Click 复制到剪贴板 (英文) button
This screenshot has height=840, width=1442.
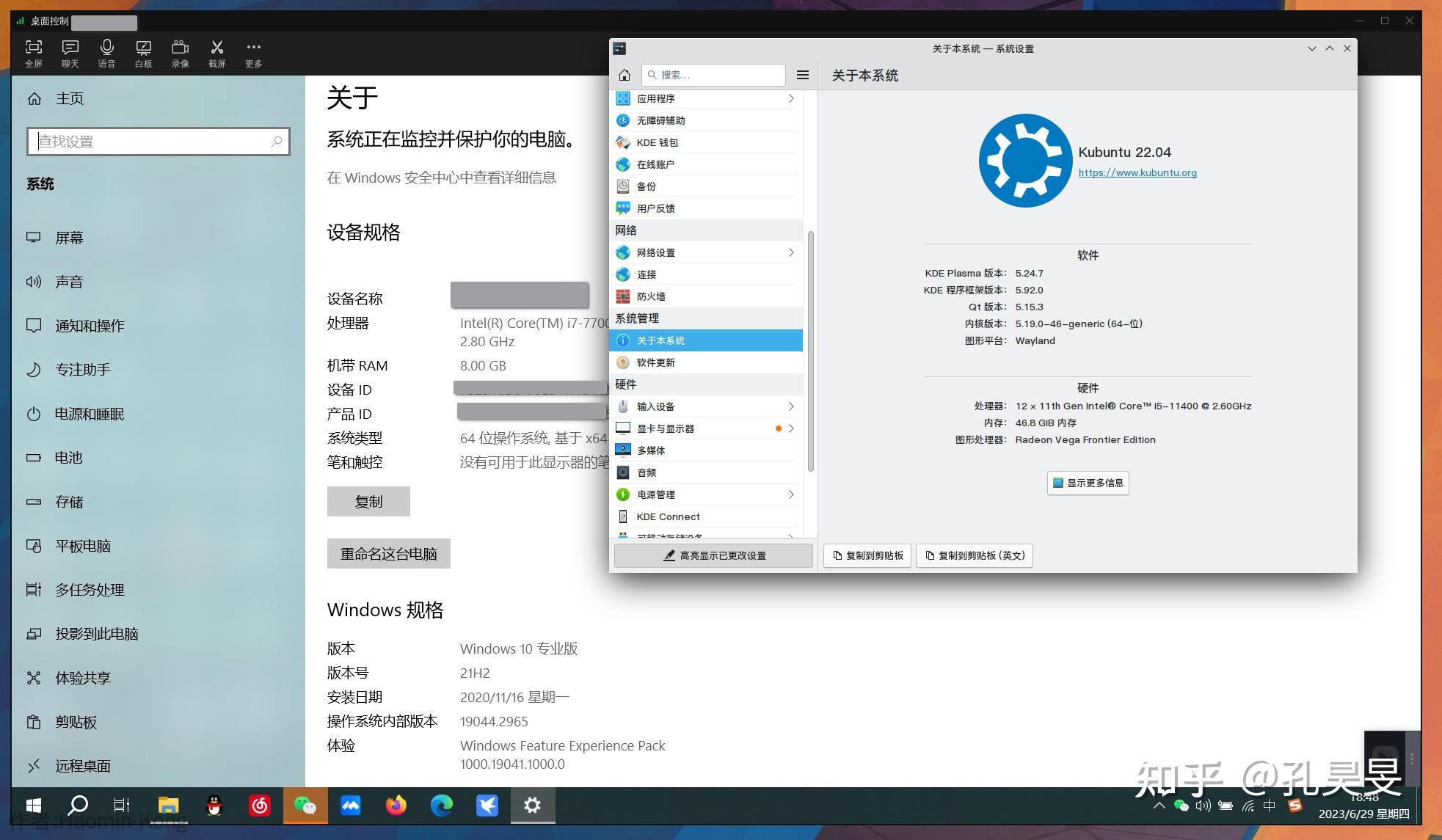(975, 555)
